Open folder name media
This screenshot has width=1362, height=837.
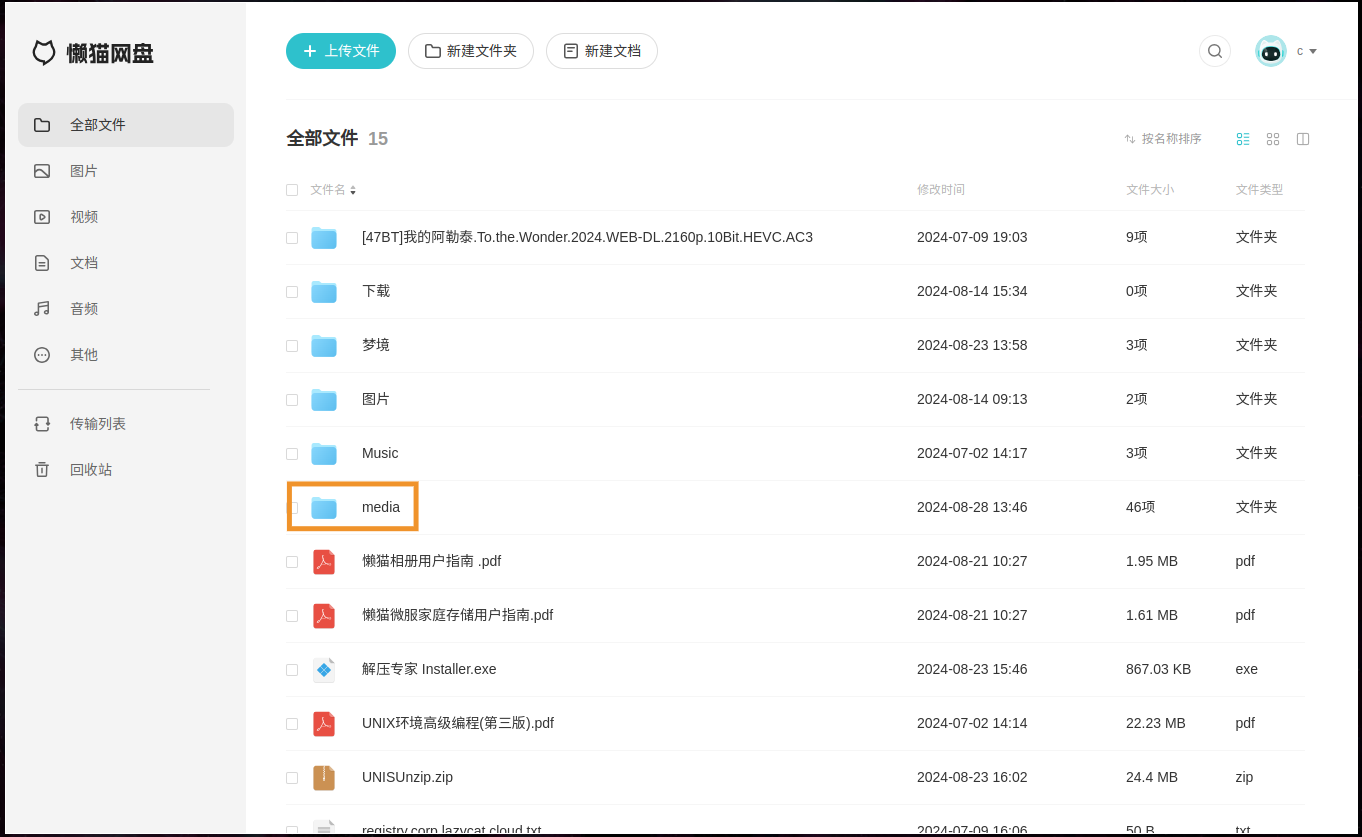click(381, 507)
